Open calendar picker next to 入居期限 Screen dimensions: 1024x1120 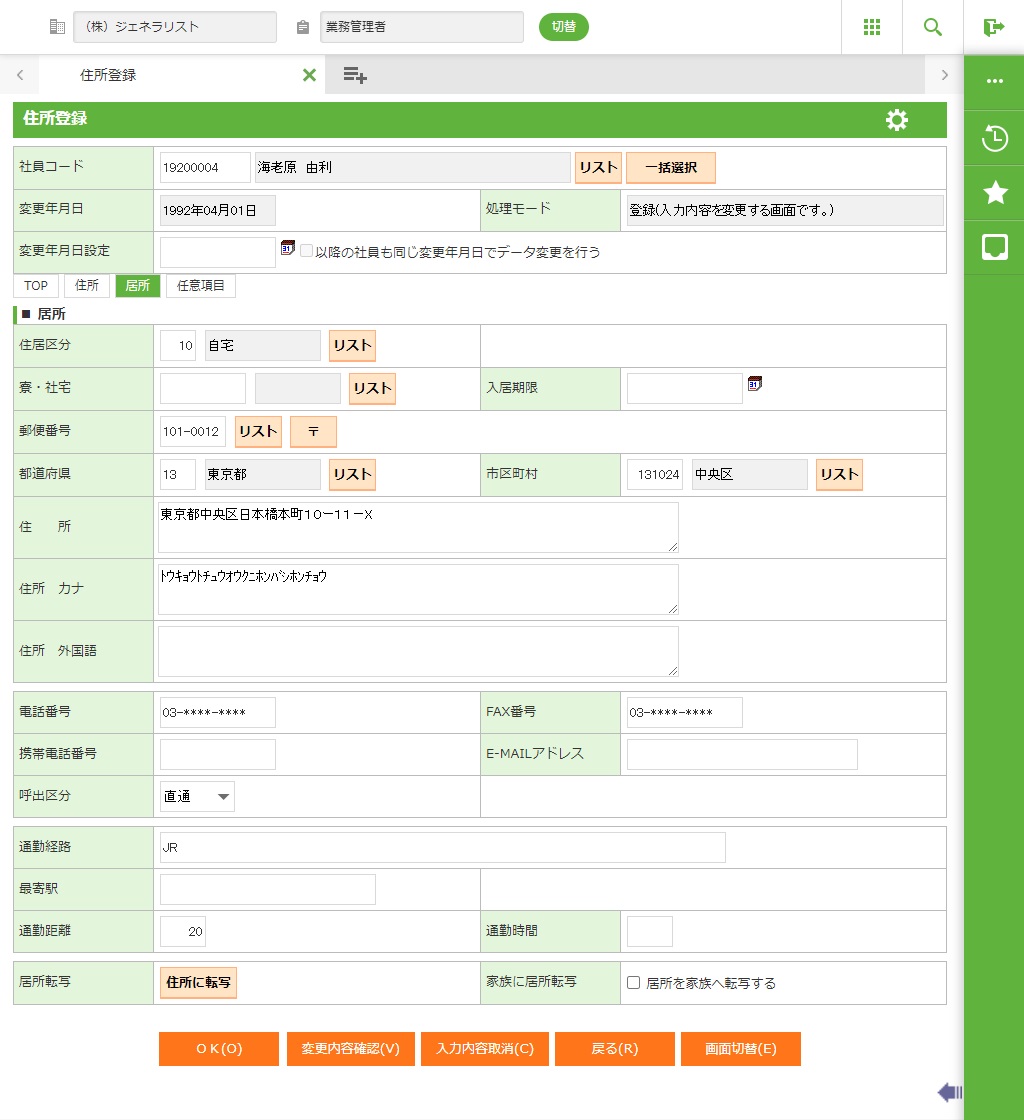[x=755, y=384]
